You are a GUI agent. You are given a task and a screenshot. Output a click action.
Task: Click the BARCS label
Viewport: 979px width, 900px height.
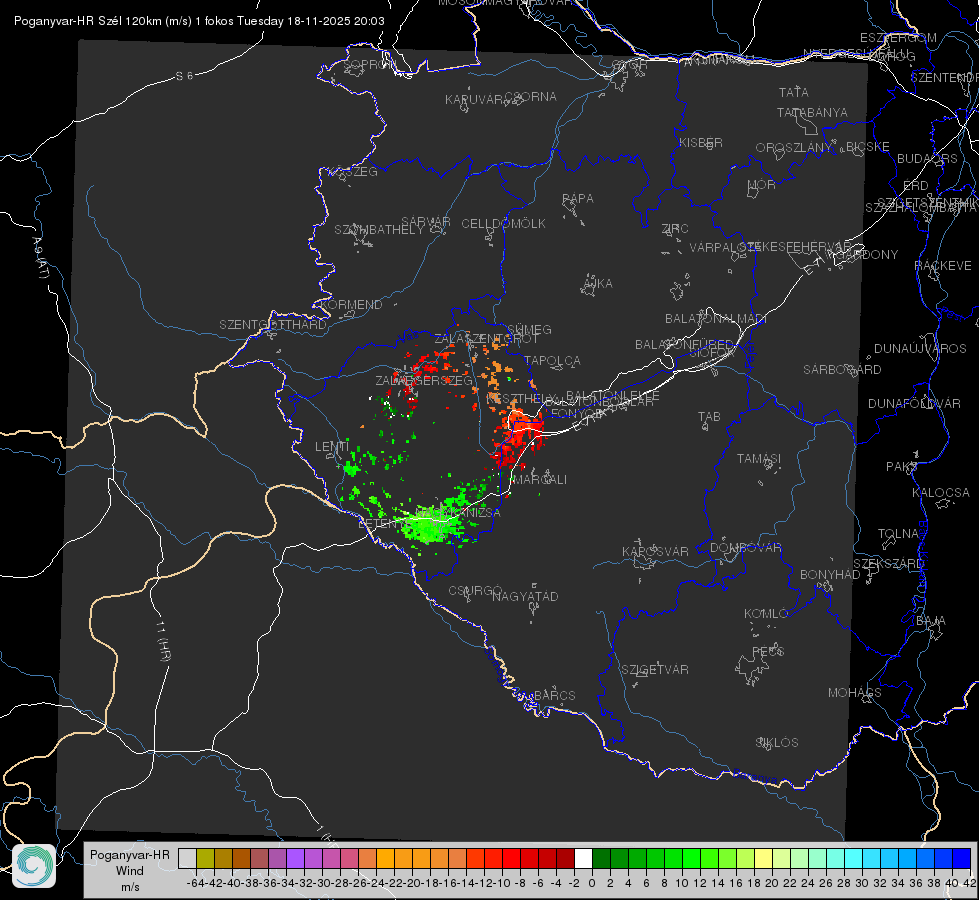(554, 695)
